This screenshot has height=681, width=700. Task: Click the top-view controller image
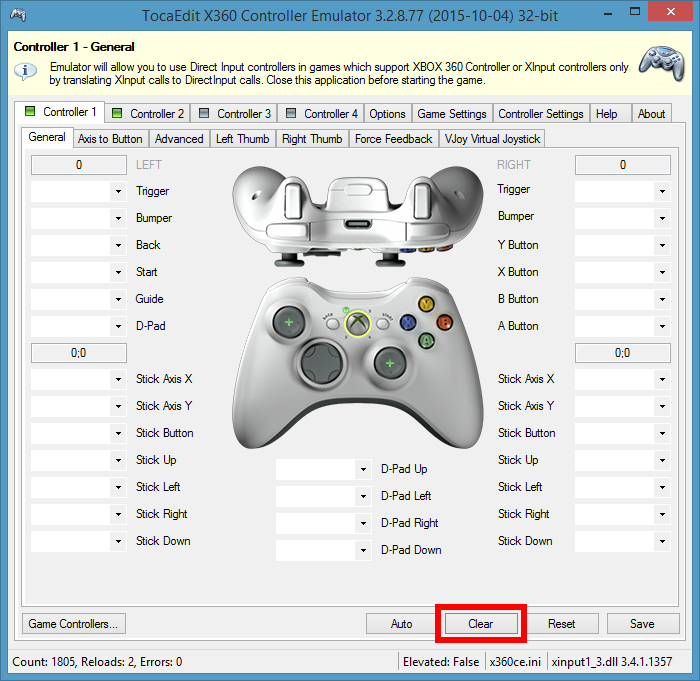tap(357, 217)
